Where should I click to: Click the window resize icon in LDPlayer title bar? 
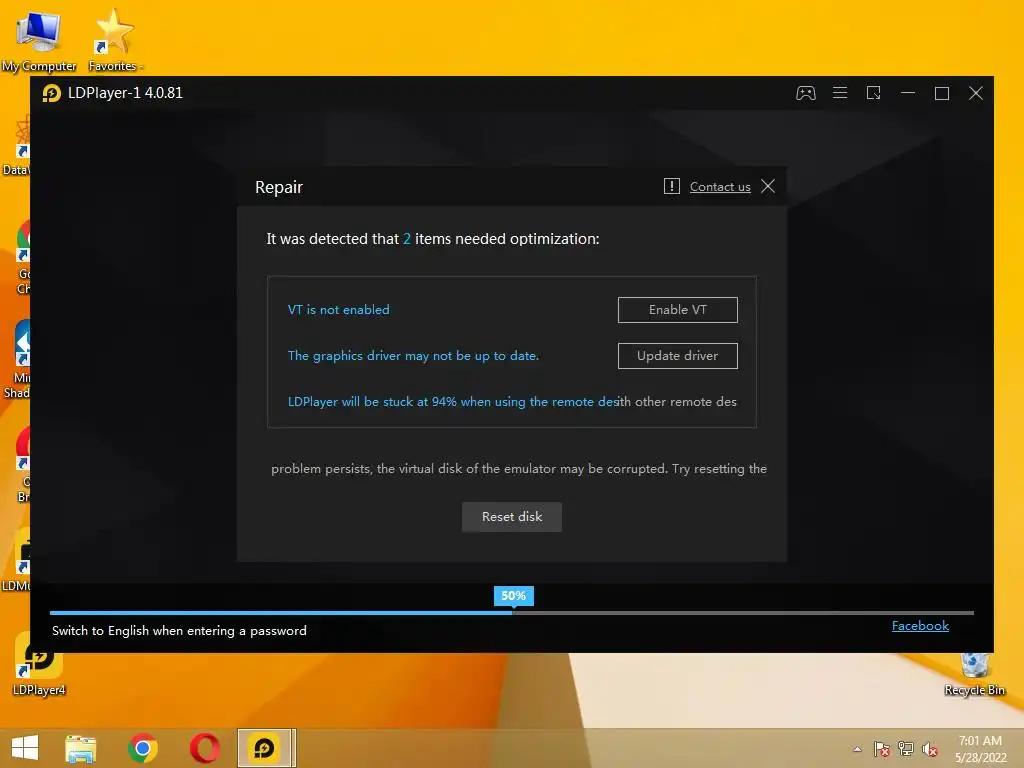pyautogui.click(x=873, y=93)
